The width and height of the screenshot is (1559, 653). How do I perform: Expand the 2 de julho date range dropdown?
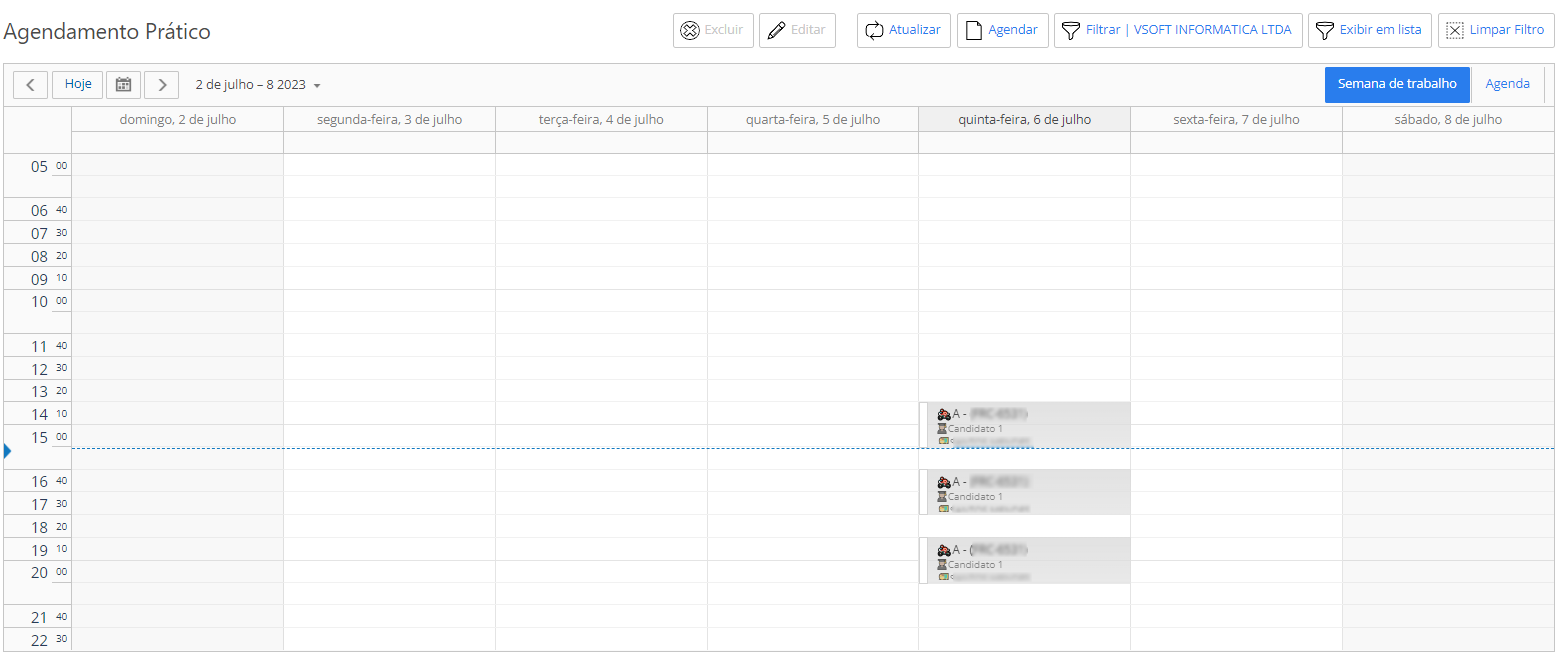click(258, 85)
